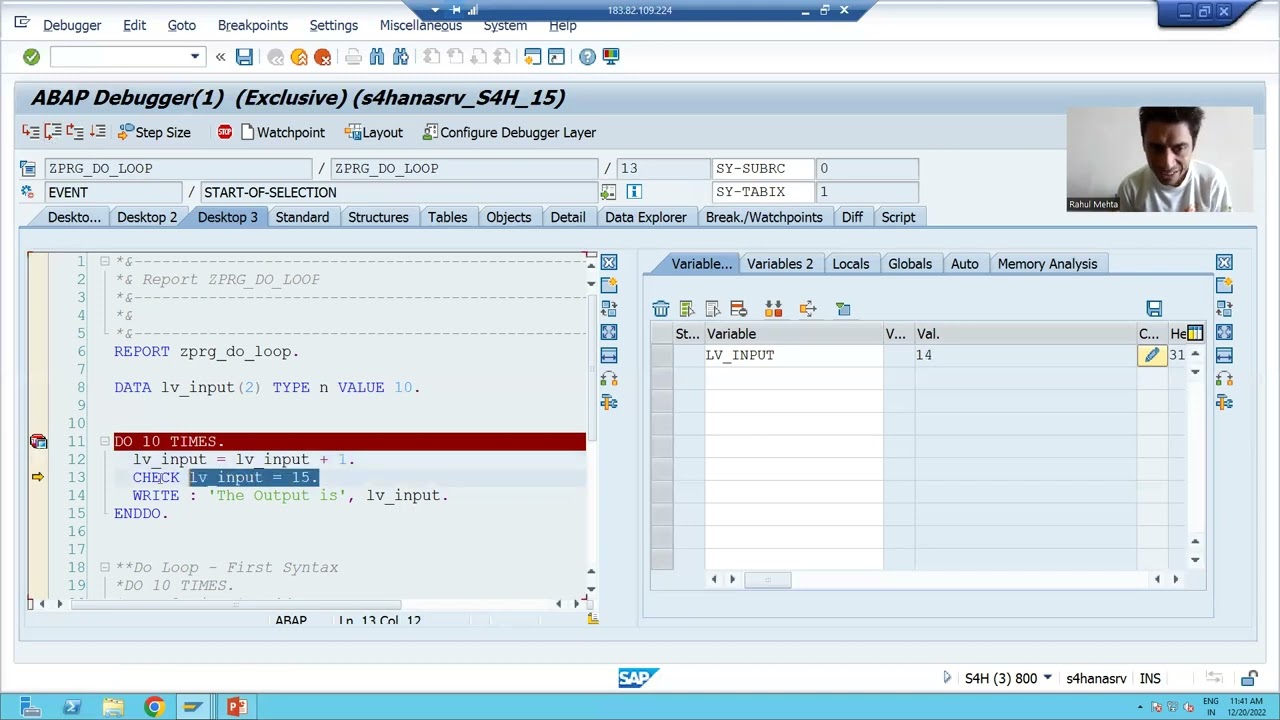Switch to the Script tab
1280x720 pixels.
point(898,217)
